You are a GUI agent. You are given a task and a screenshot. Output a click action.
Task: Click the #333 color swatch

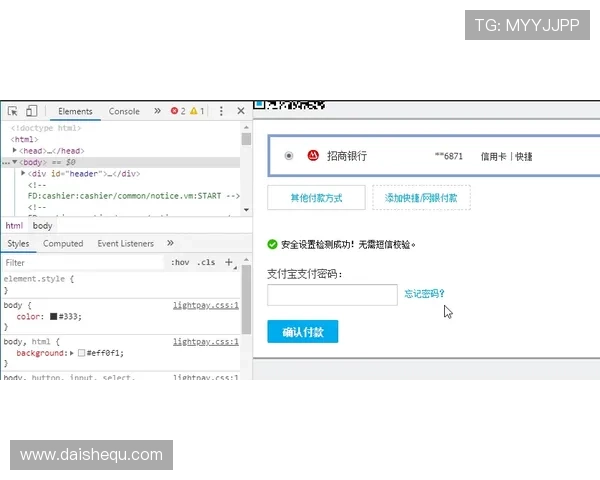coord(54,316)
